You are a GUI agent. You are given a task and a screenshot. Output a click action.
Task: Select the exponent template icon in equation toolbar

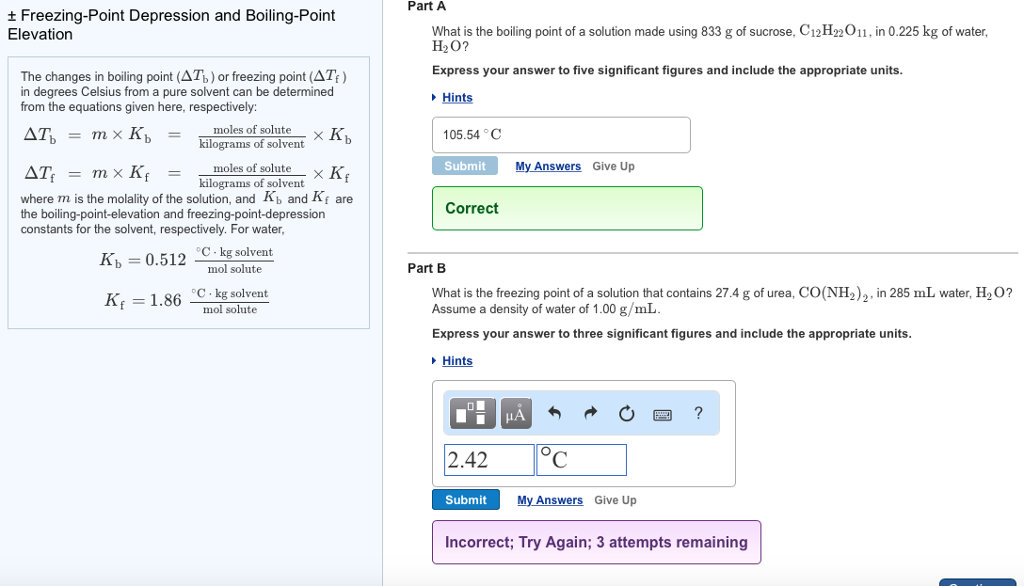point(470,412)
